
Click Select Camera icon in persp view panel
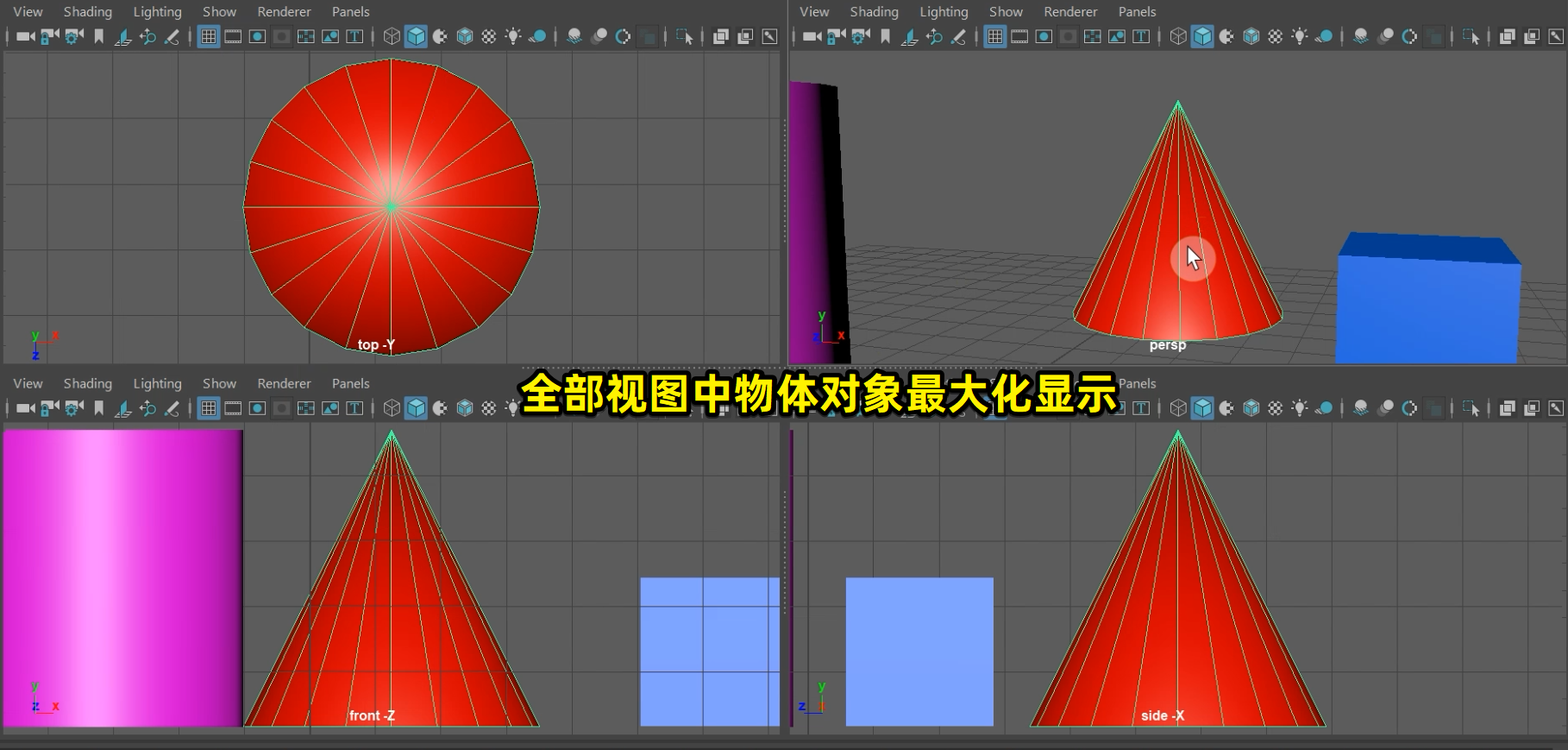click(812, 36)
